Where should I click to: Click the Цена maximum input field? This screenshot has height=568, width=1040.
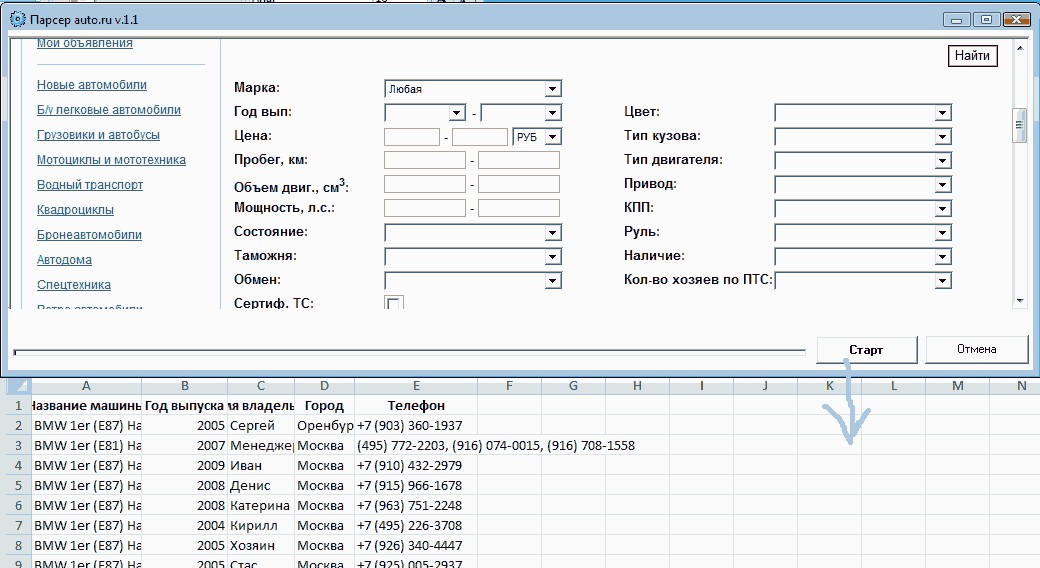pos(480,137)
